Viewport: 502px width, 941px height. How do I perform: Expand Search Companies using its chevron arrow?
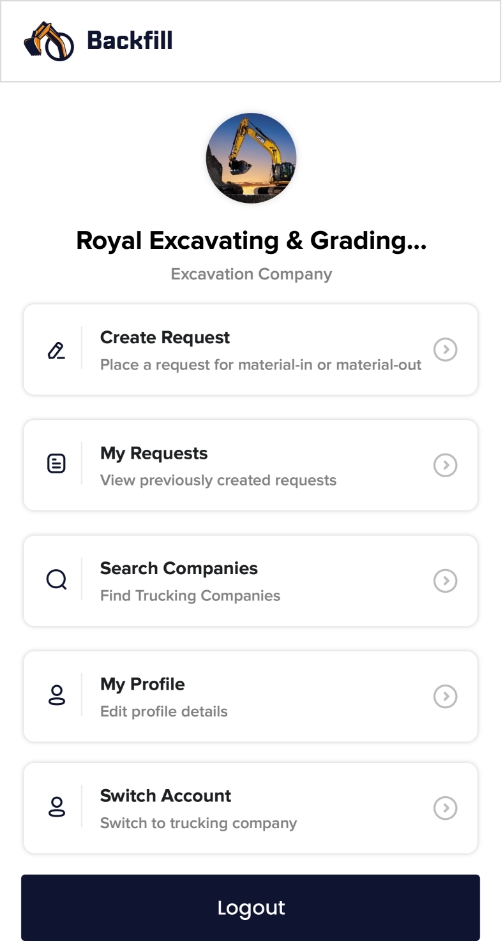coord(445,581)
